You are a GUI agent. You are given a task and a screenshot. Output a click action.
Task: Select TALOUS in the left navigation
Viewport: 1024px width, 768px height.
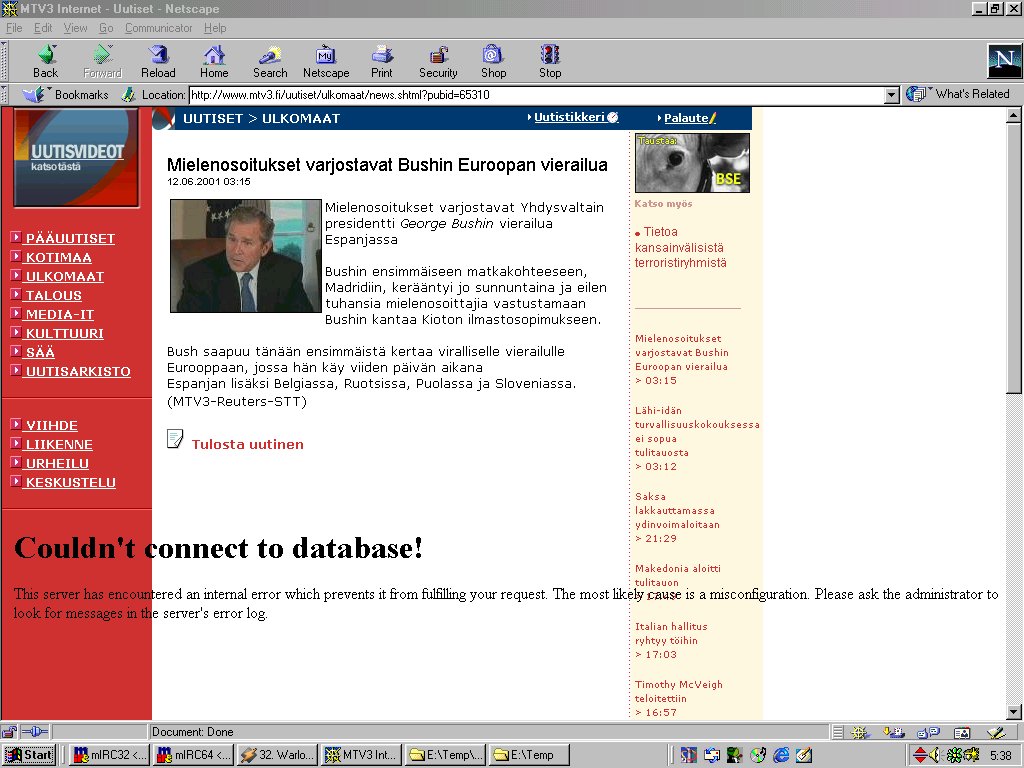coord(54,295)
